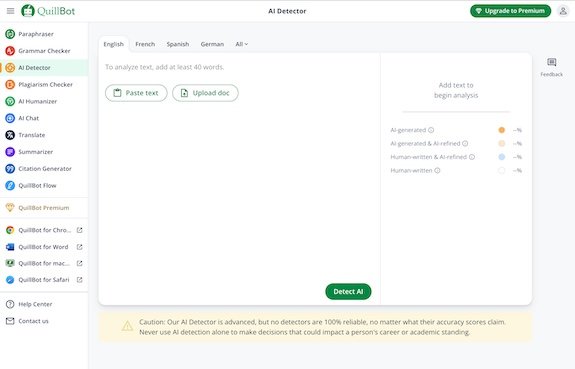575x369 pixels.
Task: Click the AI Detector page title
Action: coord(287,11)
